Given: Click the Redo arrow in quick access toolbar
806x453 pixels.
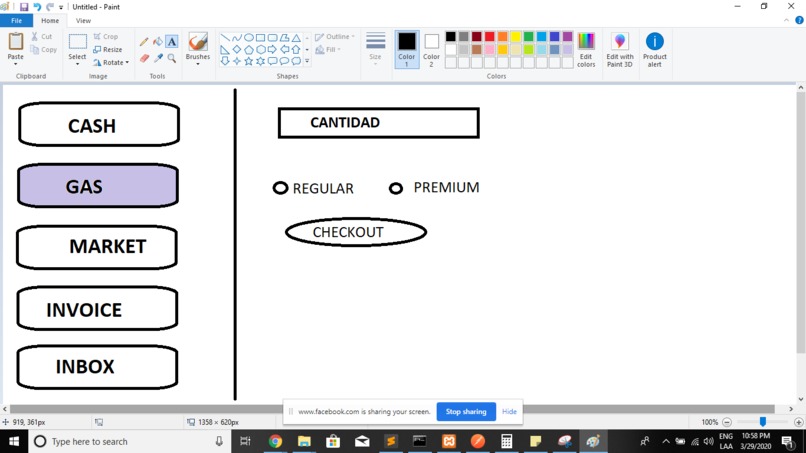Looking at the screenshot, I should (x=50, y=7).
